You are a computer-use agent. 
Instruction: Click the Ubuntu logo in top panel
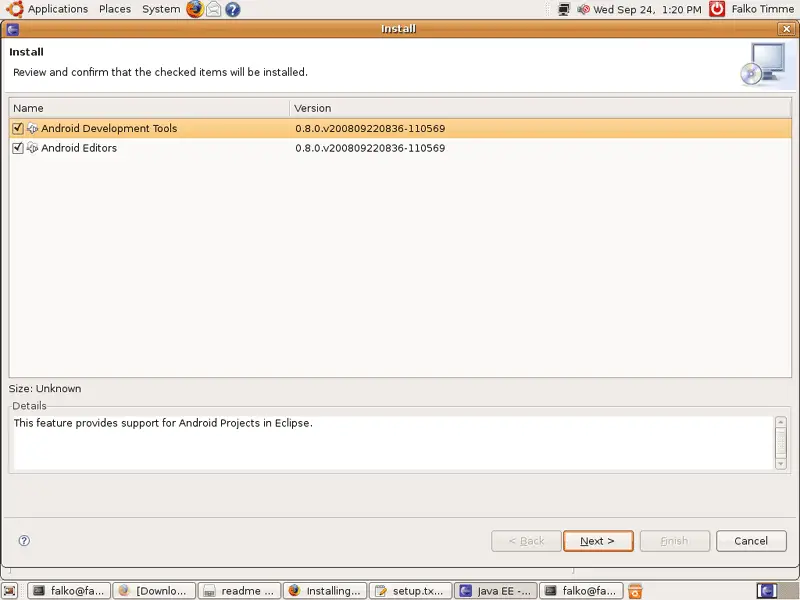tap(15, 9)
